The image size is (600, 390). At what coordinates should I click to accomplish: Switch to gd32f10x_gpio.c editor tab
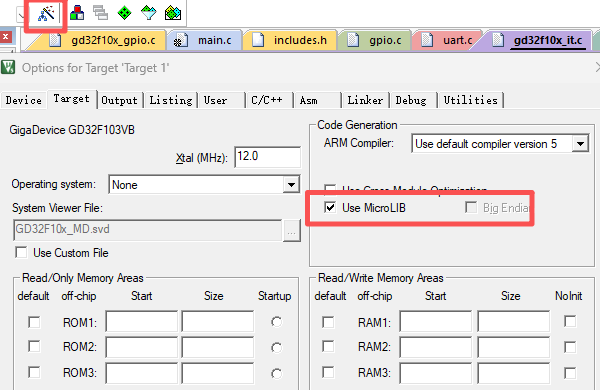pos(103,40)
